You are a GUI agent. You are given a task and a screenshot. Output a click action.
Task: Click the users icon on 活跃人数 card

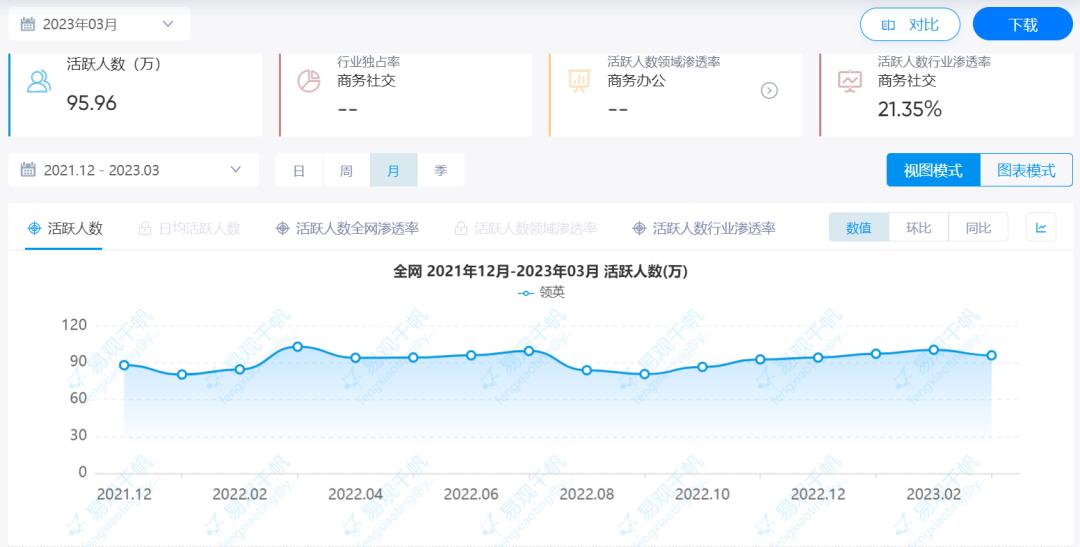[x=39, y=81]
